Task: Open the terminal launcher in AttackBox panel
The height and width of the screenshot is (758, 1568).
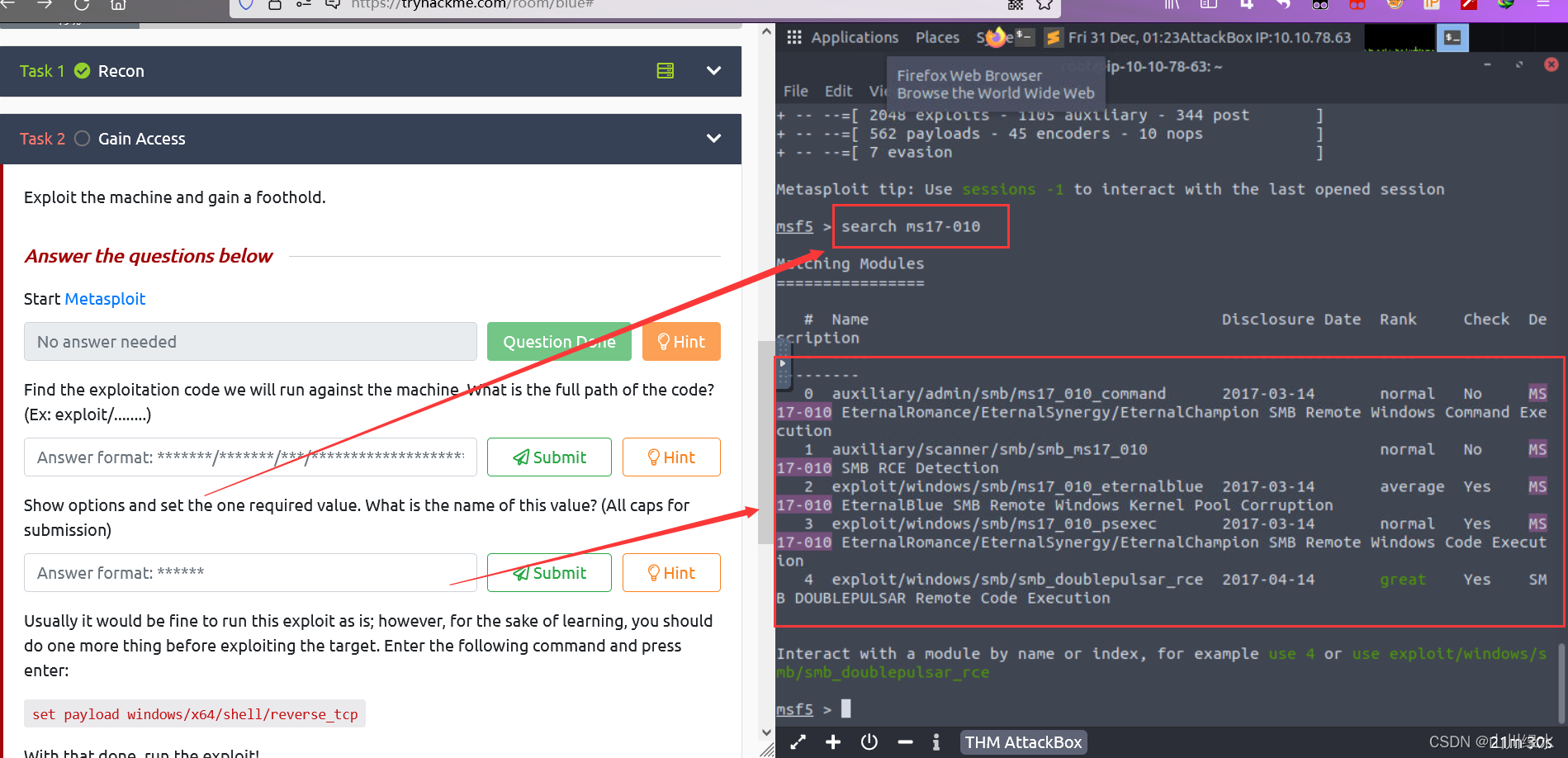Action: click(x=1024, y=36)
